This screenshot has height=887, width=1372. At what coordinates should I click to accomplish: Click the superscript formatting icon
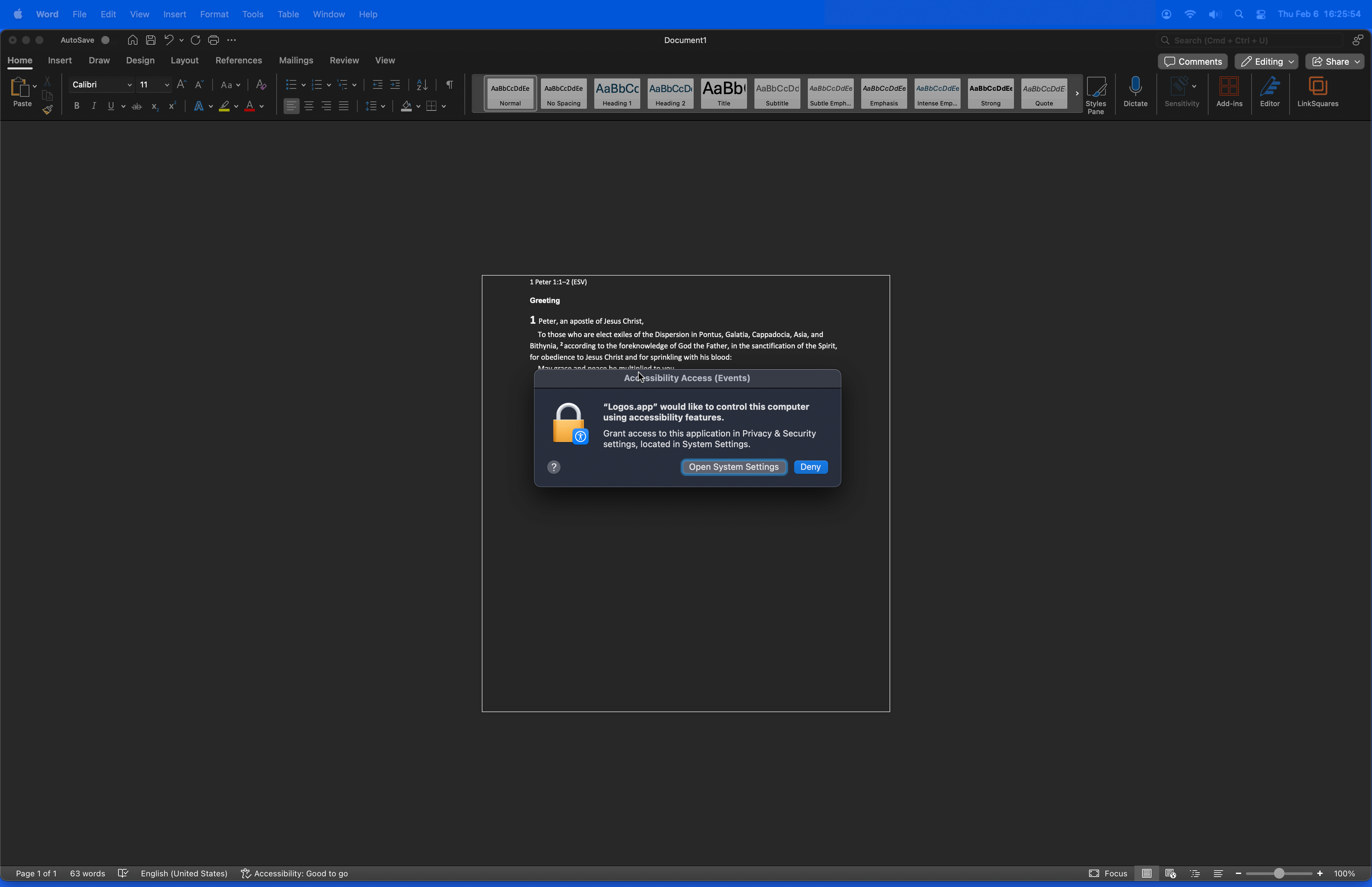pyautogui.click(x=172, y=106)
